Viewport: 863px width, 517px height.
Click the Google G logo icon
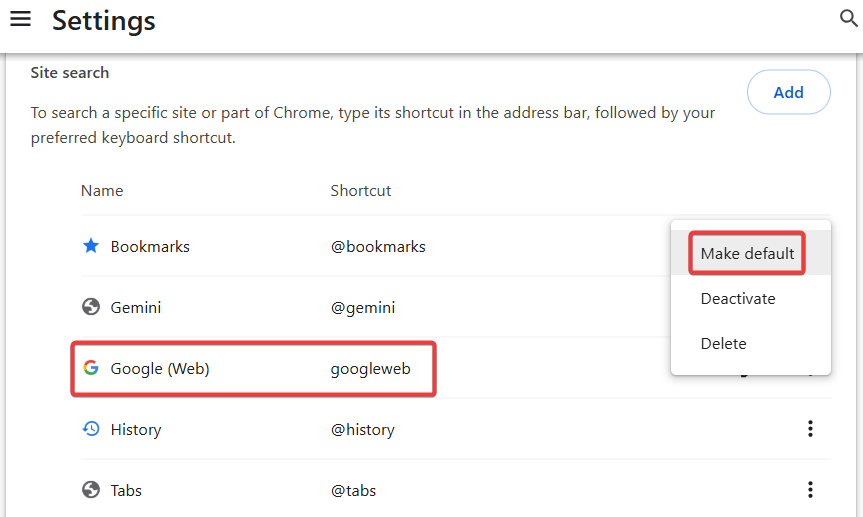point(91,368)
